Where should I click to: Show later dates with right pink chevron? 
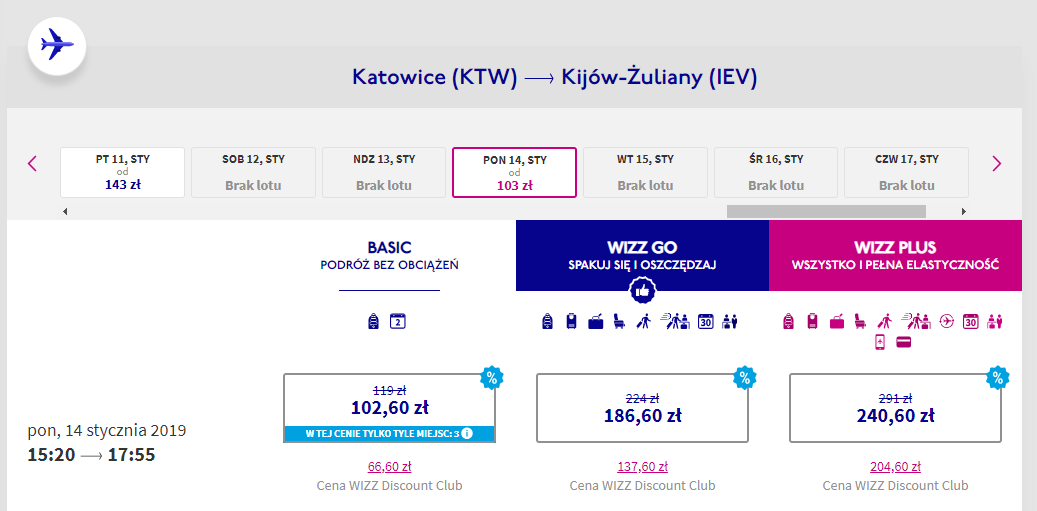(x=997, y=163)
